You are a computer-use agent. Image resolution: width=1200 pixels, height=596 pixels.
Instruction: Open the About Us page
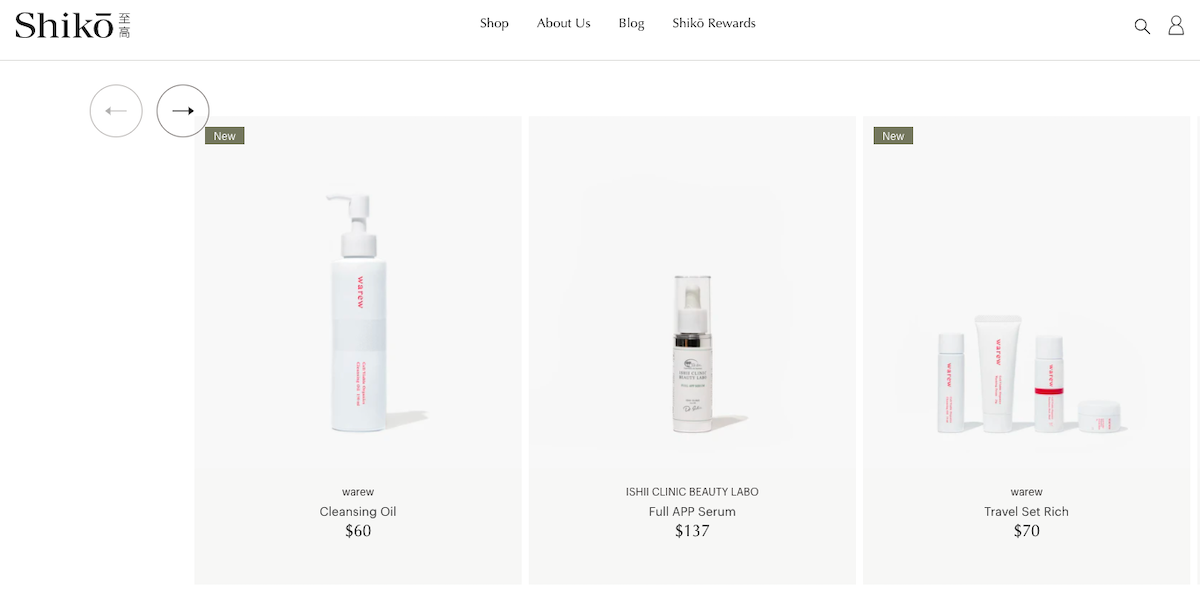563,23
